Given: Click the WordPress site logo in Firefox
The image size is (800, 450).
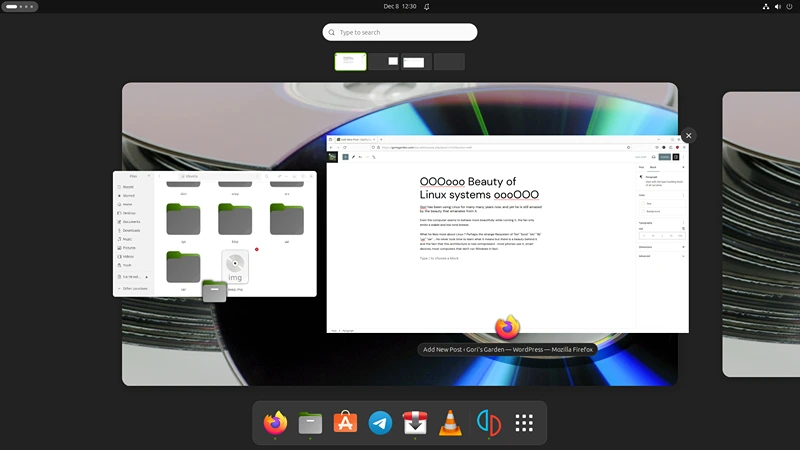Looking at the screenshot, I should coord(332,157).
